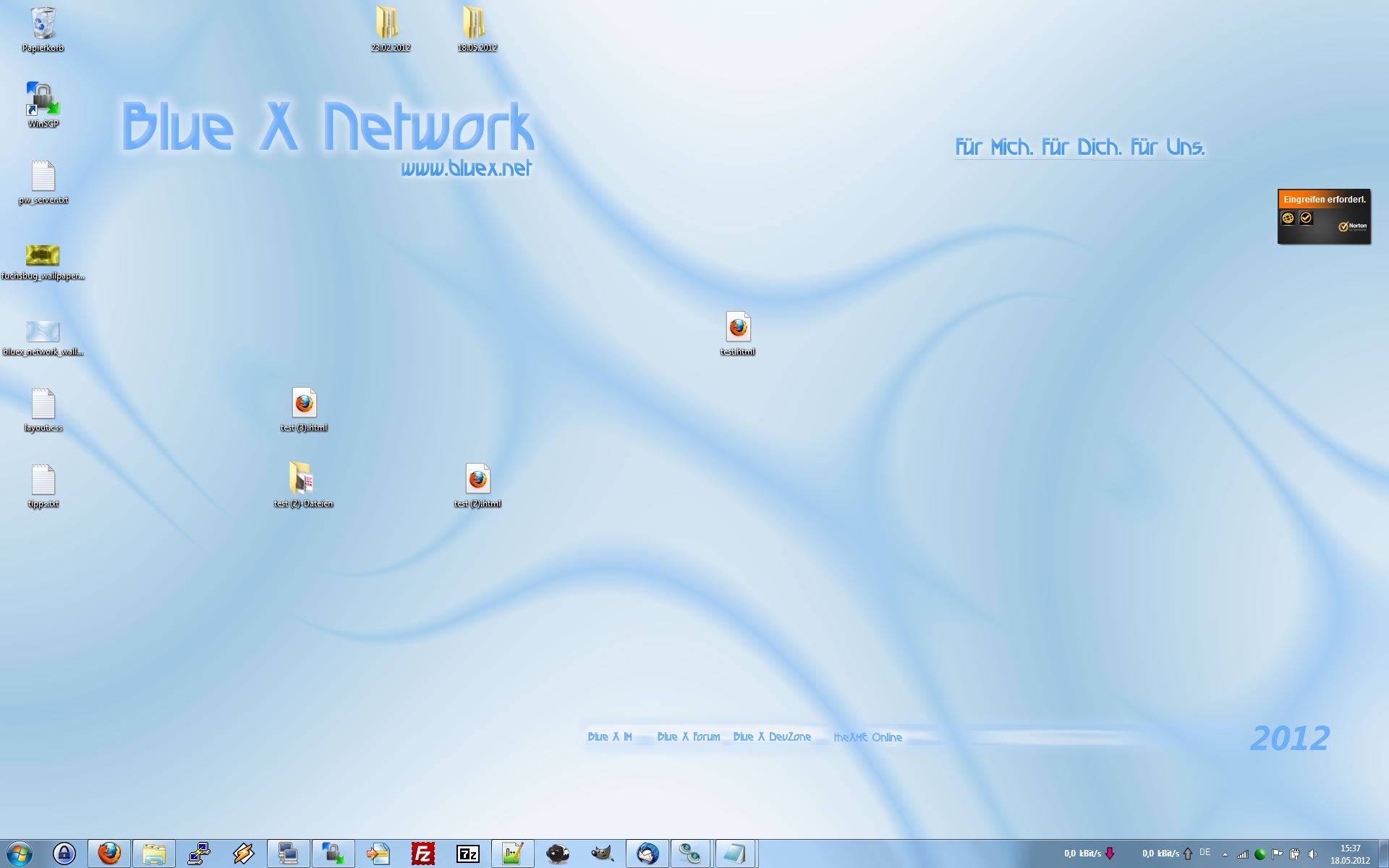Open the volume speaker tray icon

coord(1312,854)
